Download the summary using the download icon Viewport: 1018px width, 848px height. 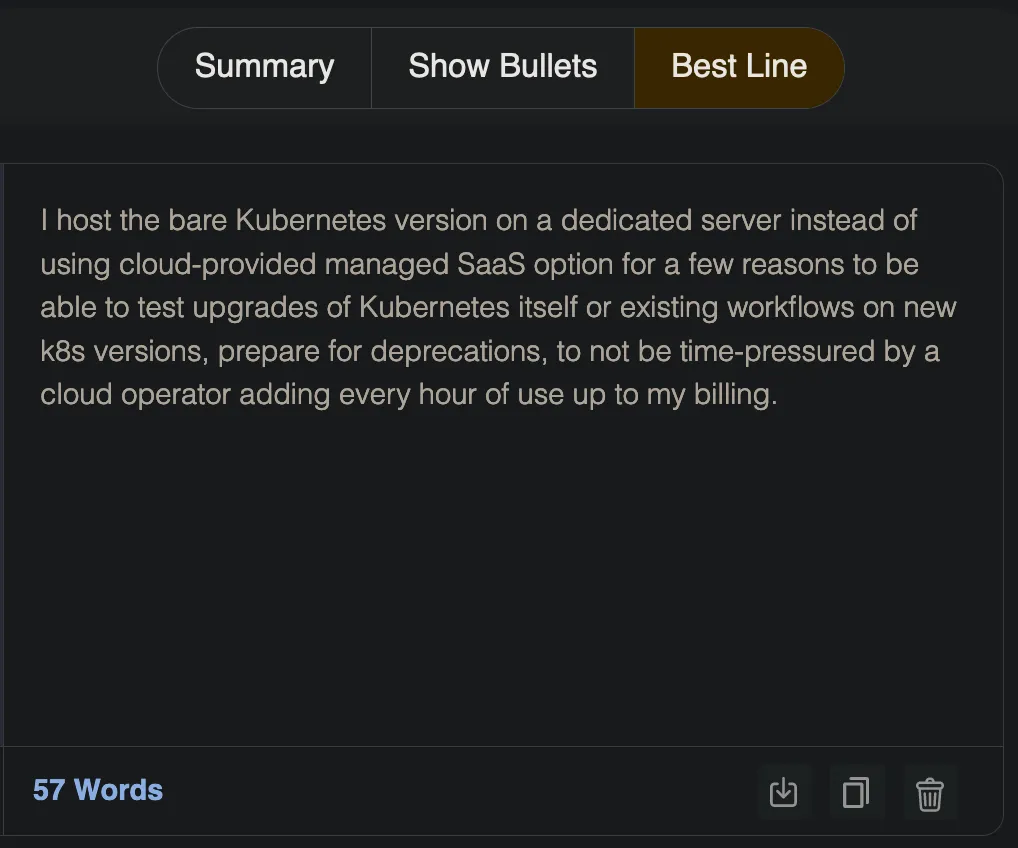(x=784, y=792)
